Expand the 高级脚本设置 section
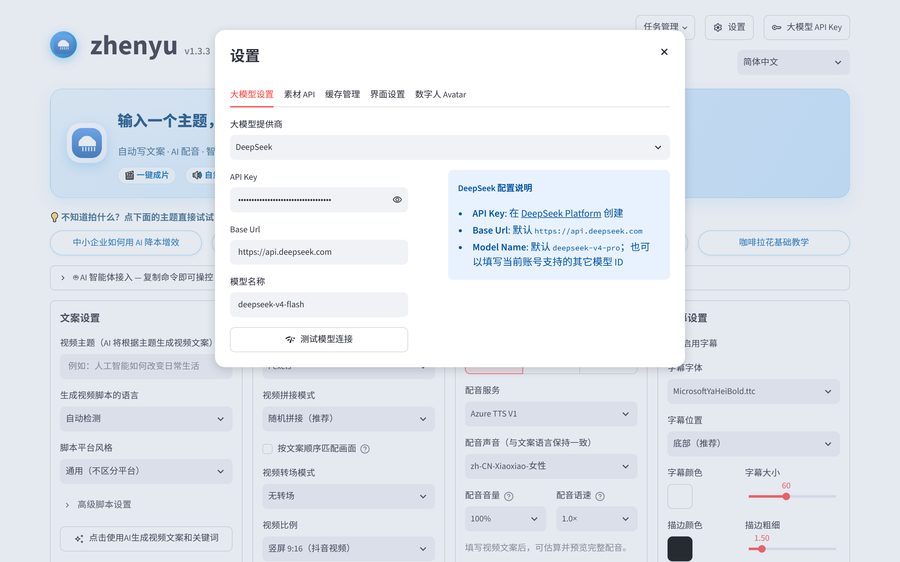Screen dimensions: 900x562 [99, 505]
